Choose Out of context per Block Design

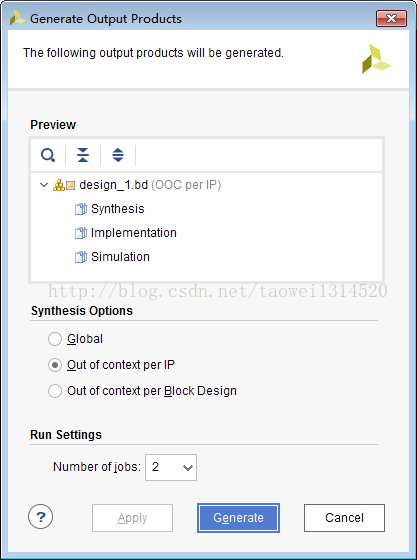click(55, 391)
